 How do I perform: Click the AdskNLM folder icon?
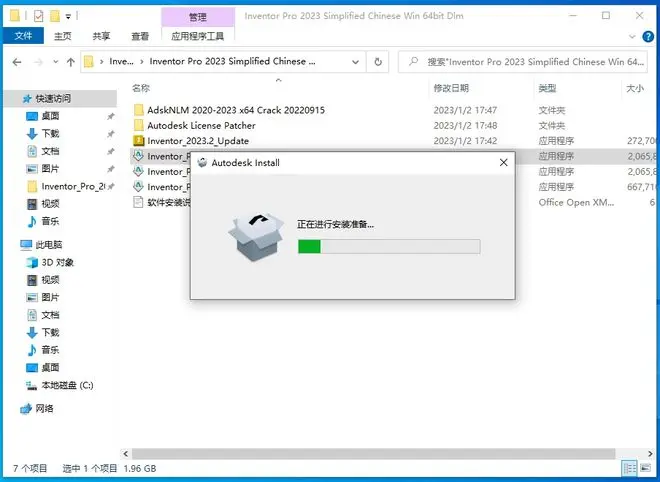point(138,110)
